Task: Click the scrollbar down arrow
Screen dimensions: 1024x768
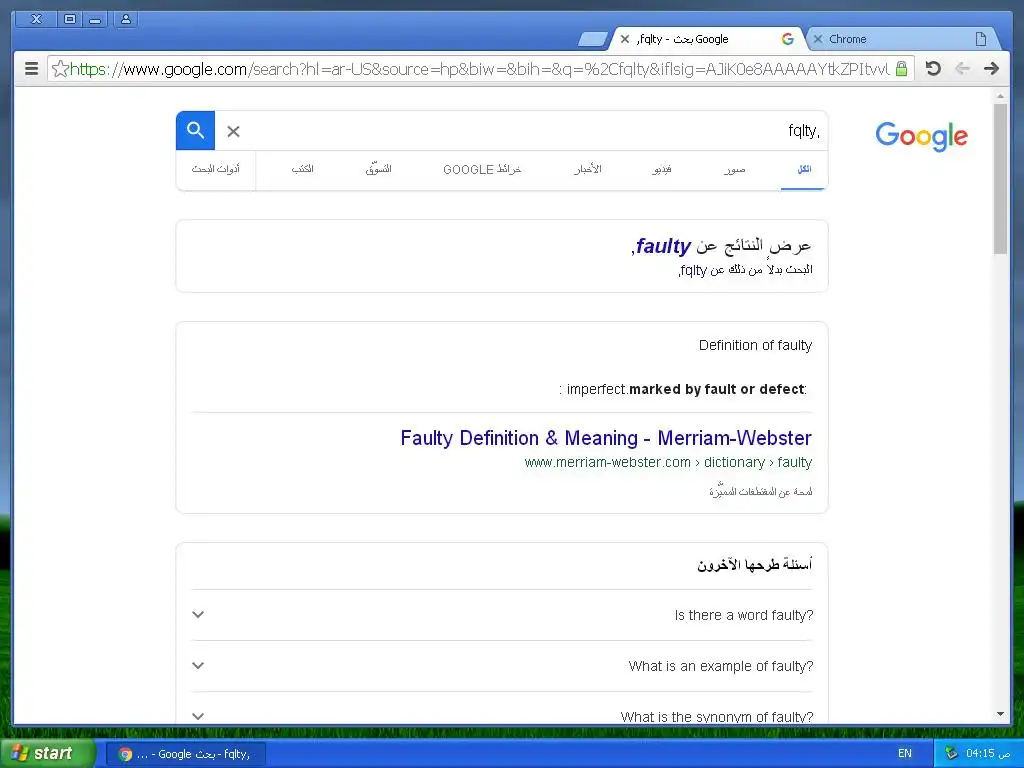Action: 1000,714
